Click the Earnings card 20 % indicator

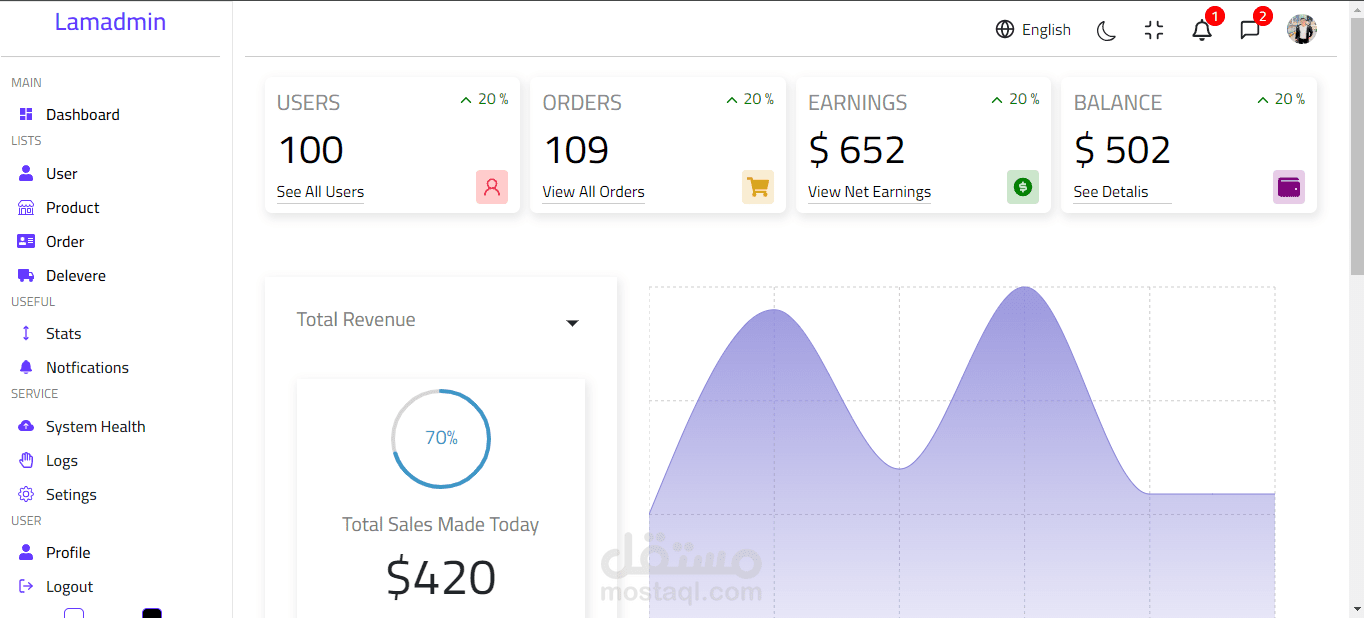coord(1014,99)
